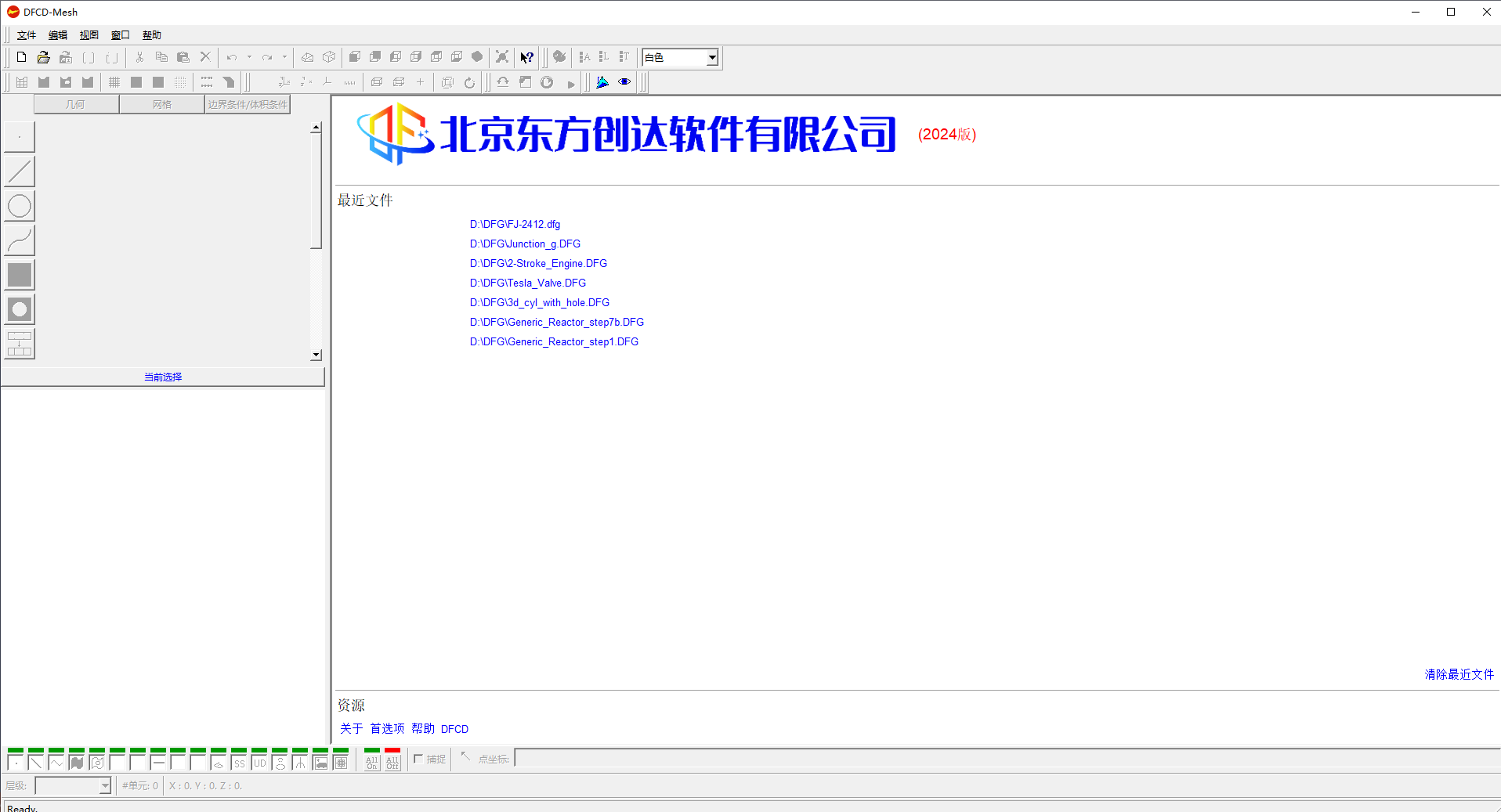The image size is (1501, 812).
Task: Open the 文件 menu
Action: click(27, 35)
